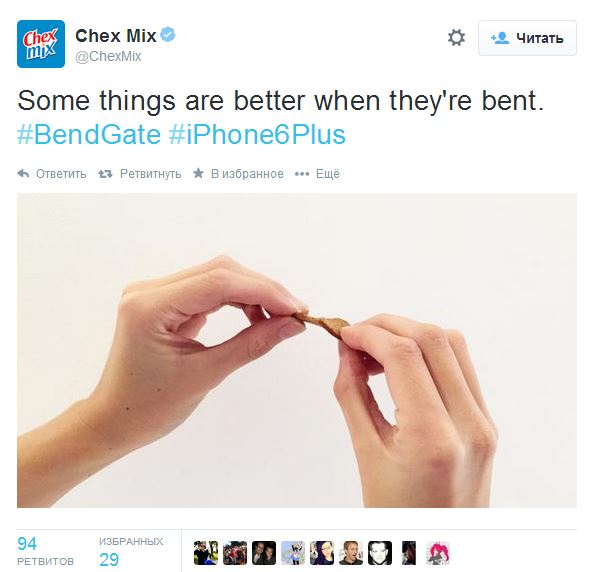
Task: Click the Chex Mix account name
Action: [x=116, y=36]
